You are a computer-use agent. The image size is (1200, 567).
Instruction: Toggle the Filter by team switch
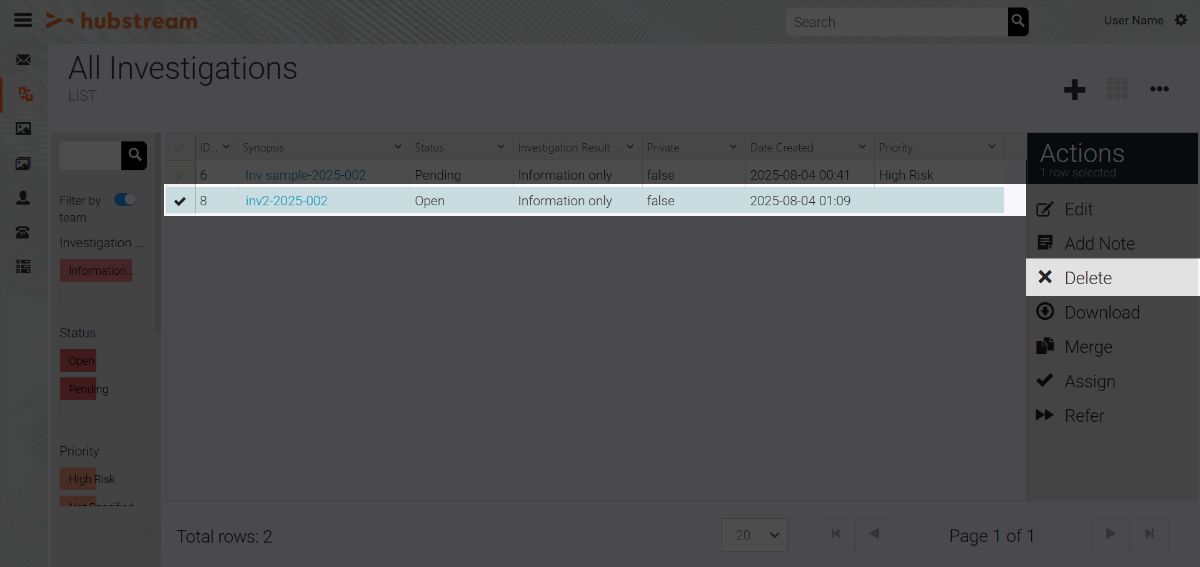(125, 200)
